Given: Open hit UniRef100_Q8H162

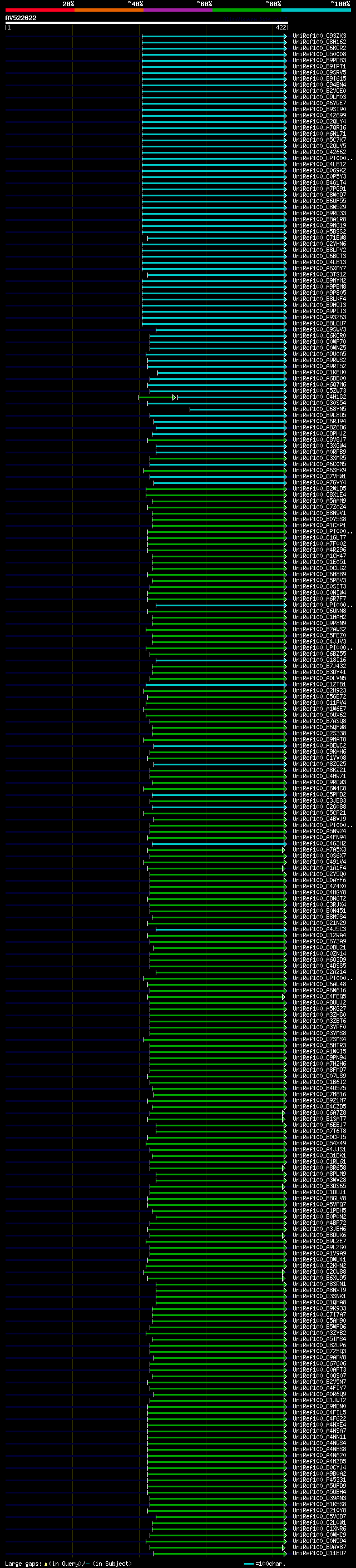Looking at the screenshot, I should [319, 42].
